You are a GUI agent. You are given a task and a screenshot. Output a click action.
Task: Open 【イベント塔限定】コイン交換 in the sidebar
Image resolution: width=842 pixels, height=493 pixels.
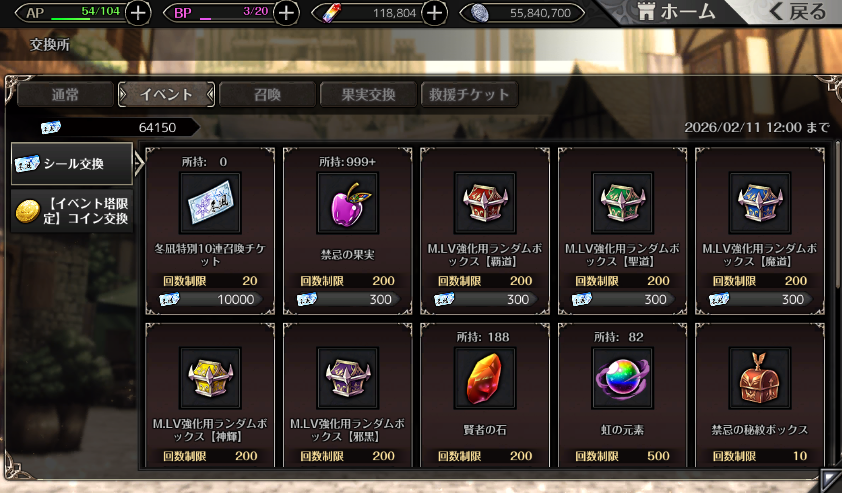pos(72,211)
